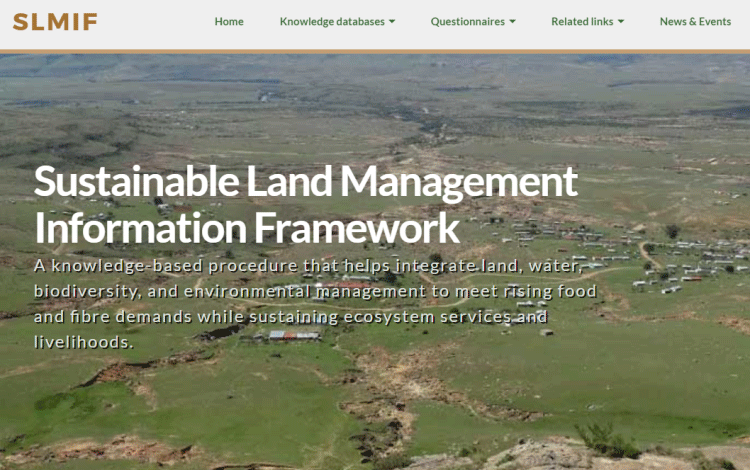The image size is (750, 470).
Task: Expand the Knowledge databases dropdown arrow
Action: [x=392, y=22]
